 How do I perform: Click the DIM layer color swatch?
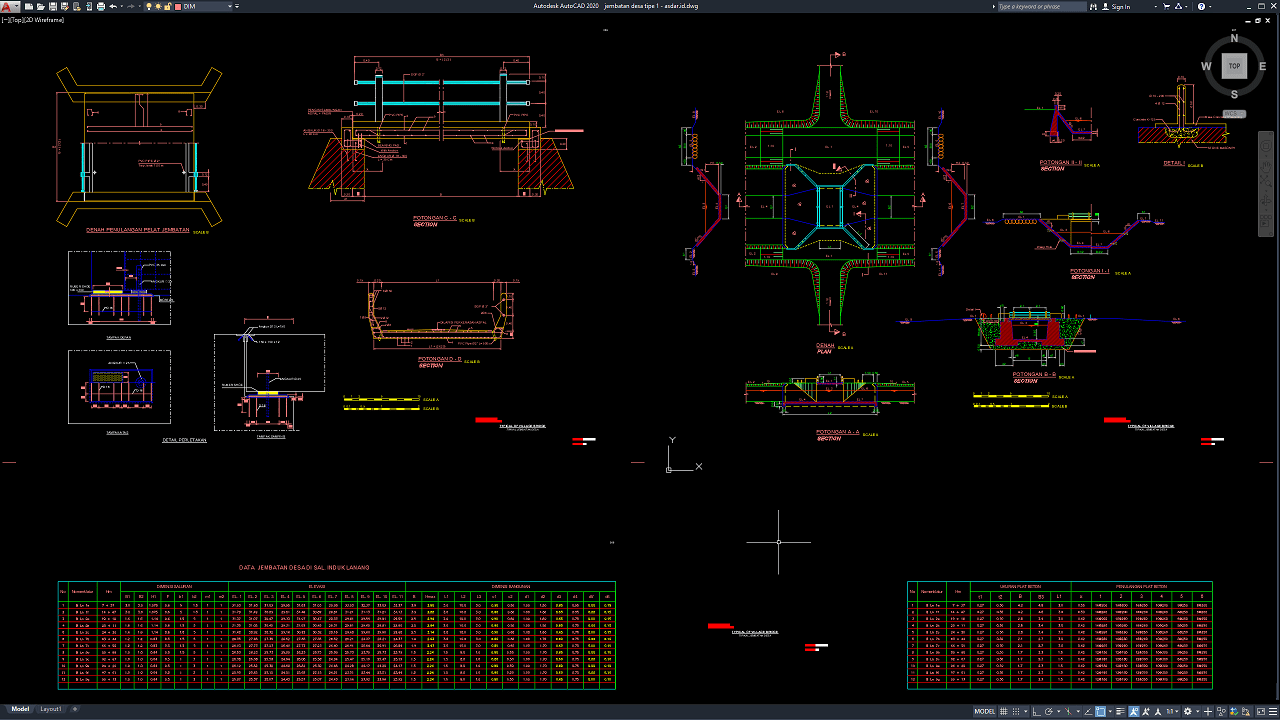[178, 6]
